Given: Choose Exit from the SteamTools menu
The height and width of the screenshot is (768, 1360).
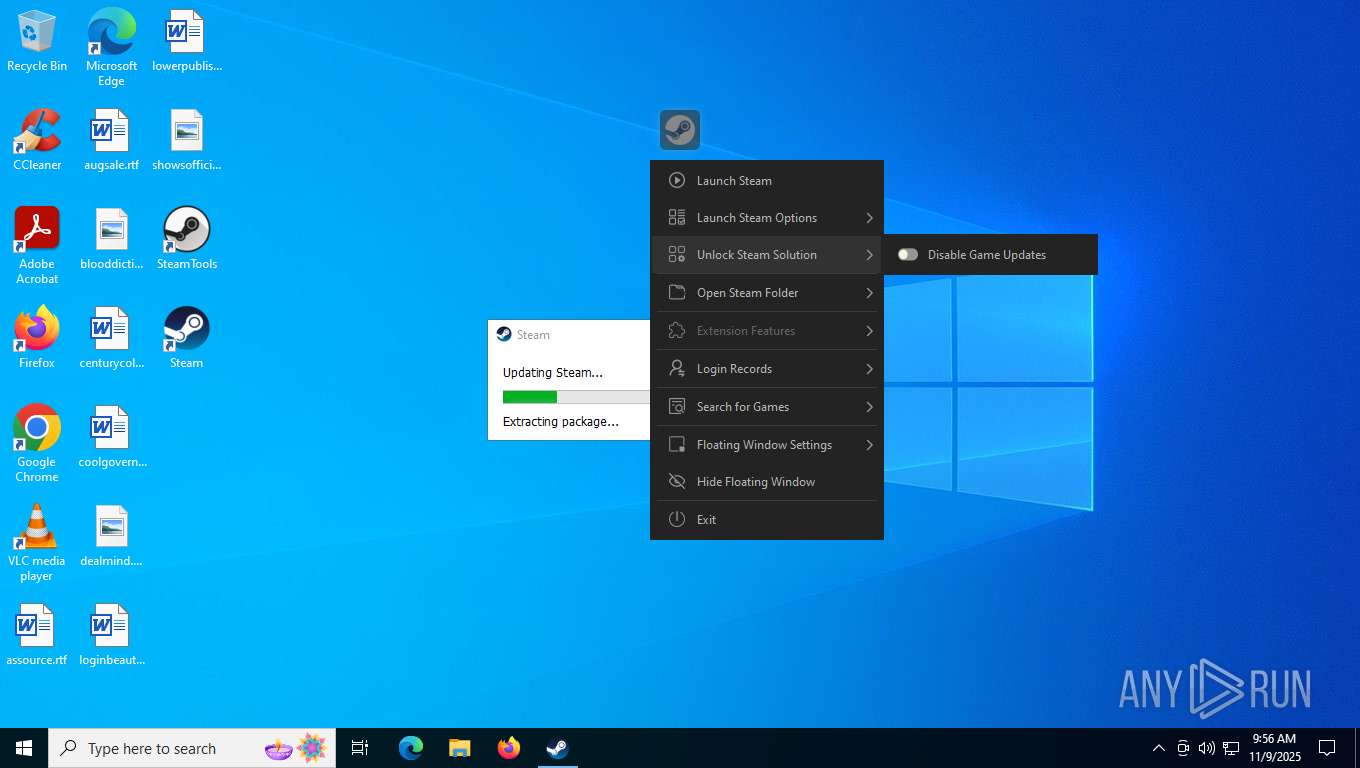Looking at the screenshot, I should pyautogui.click(x=767, y=520).
